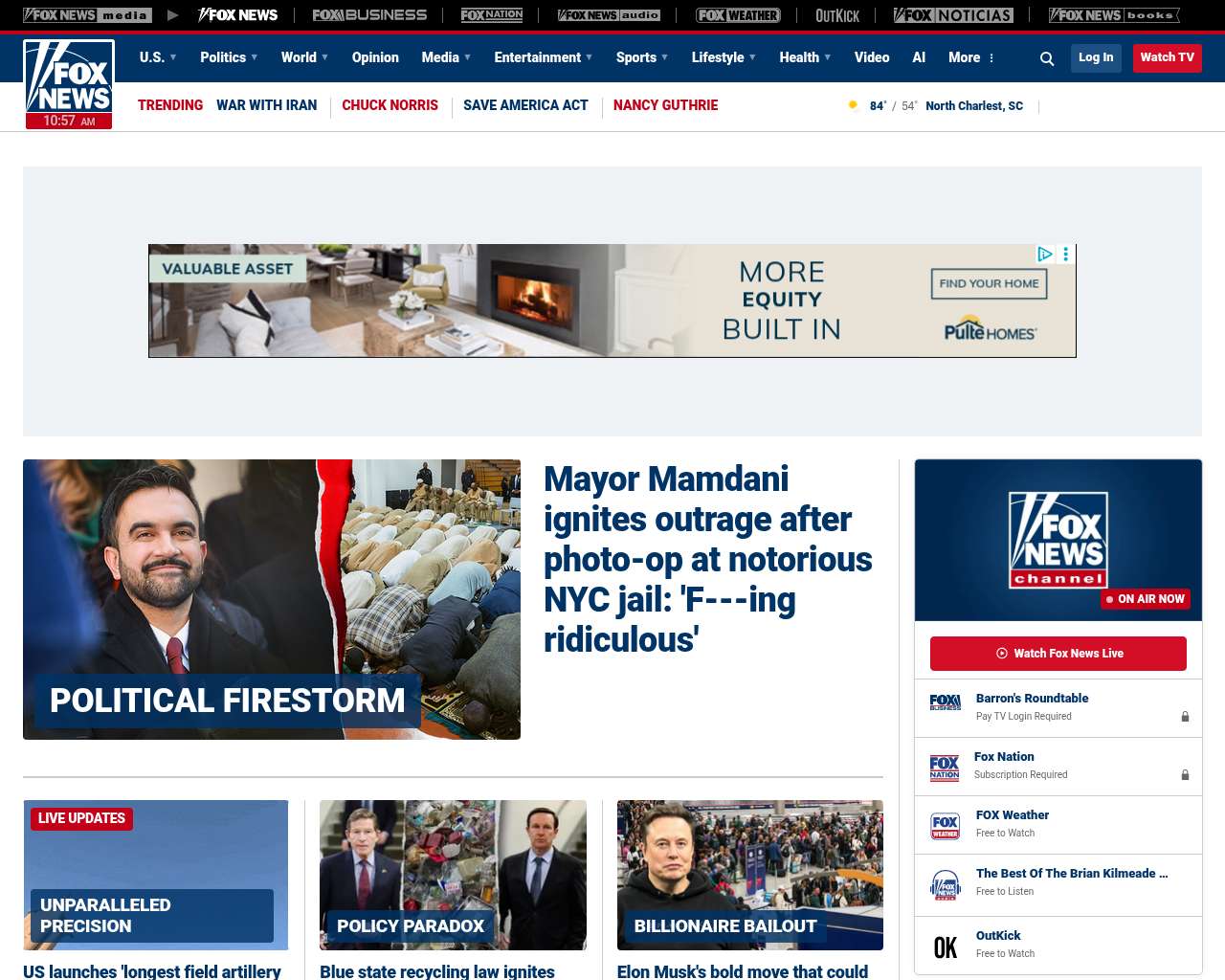Image resolution: width=1225 pixels, height=980 pixels.
Task: Open the Policy Paradox story thumbnail
Action: (x=453, y=875)
